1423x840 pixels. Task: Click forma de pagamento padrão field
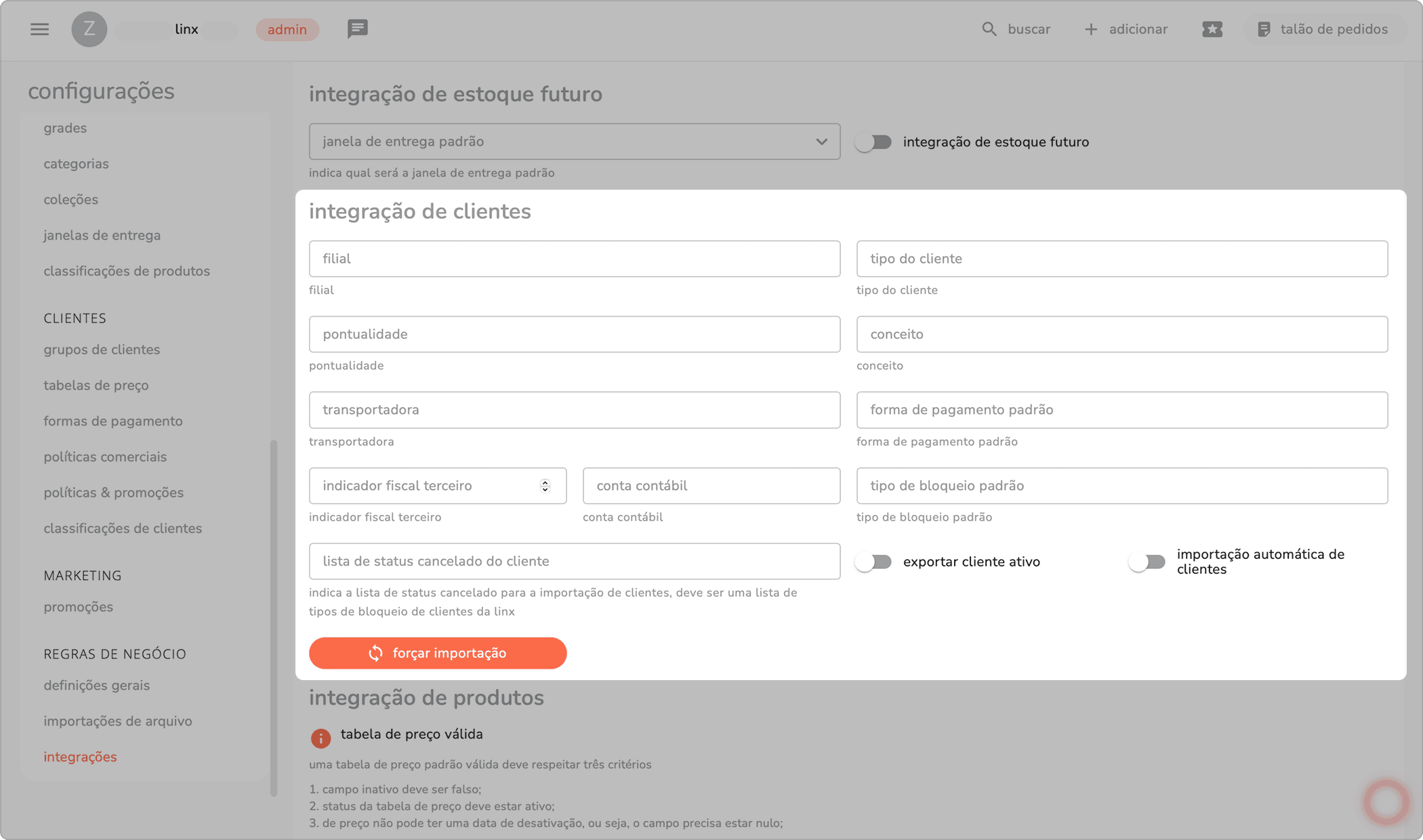1122,410
